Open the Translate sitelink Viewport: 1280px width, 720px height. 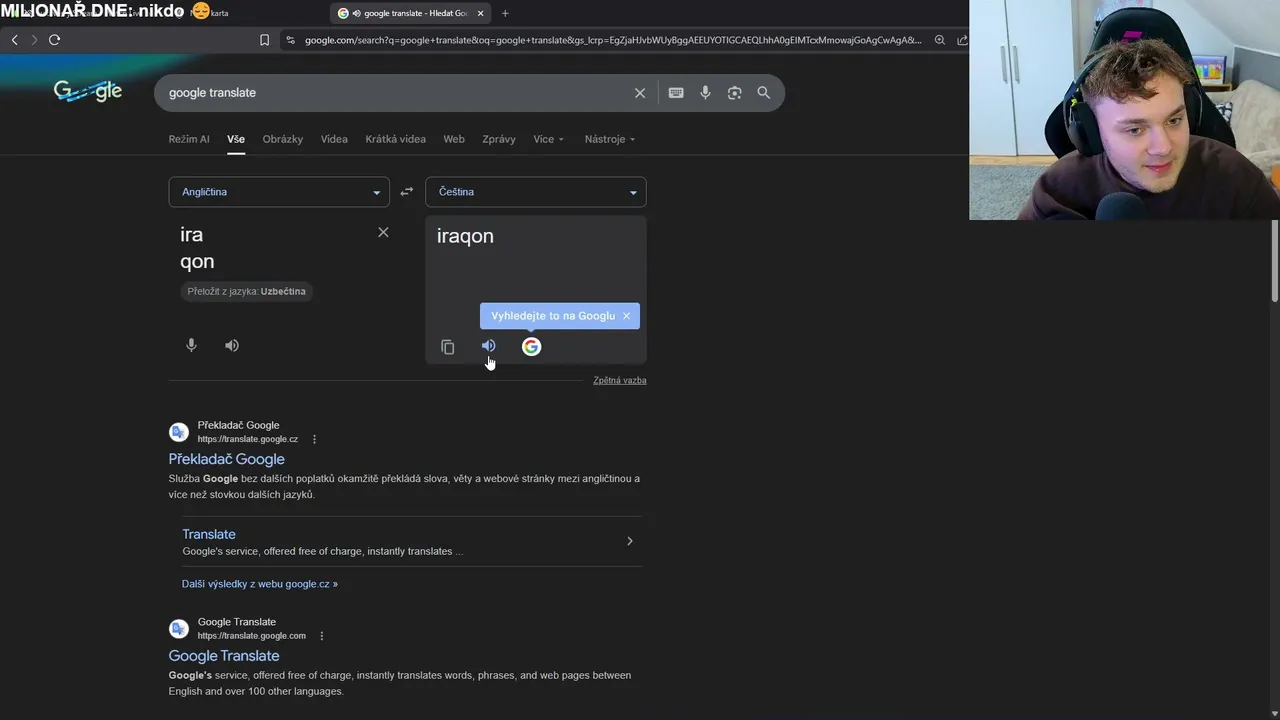(209, 534)
